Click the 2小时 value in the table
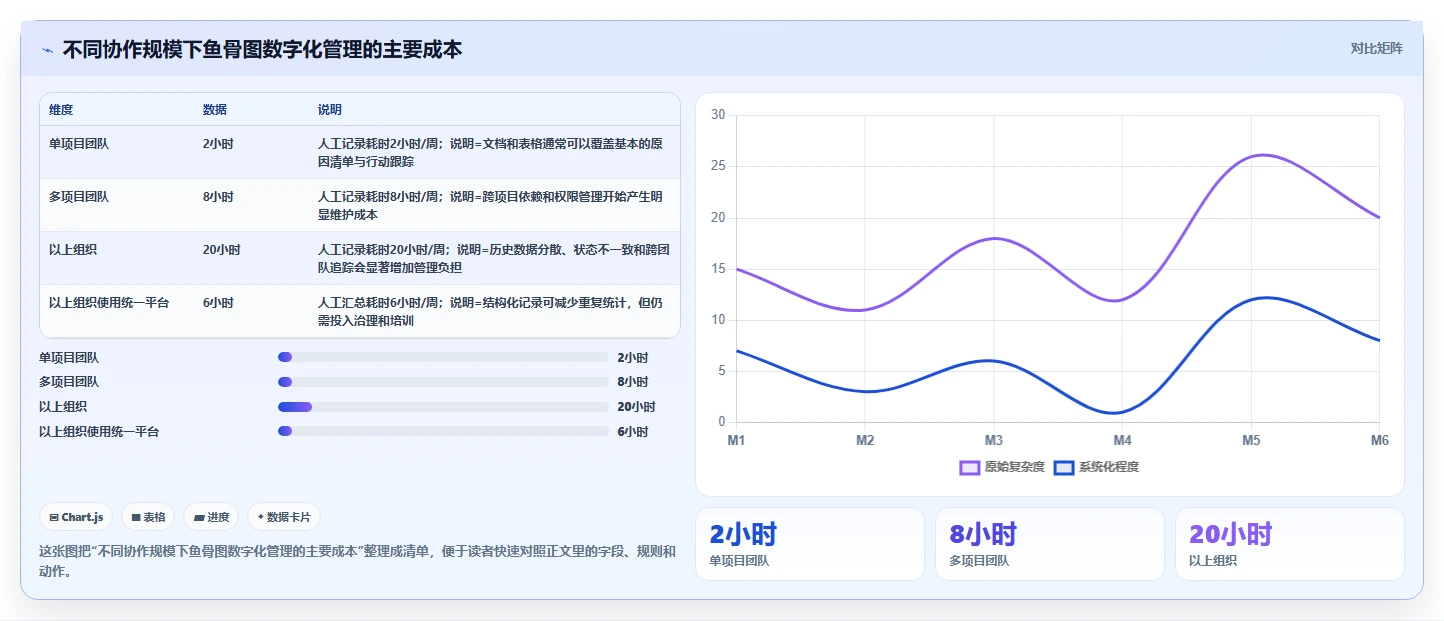 coord(218,144)
